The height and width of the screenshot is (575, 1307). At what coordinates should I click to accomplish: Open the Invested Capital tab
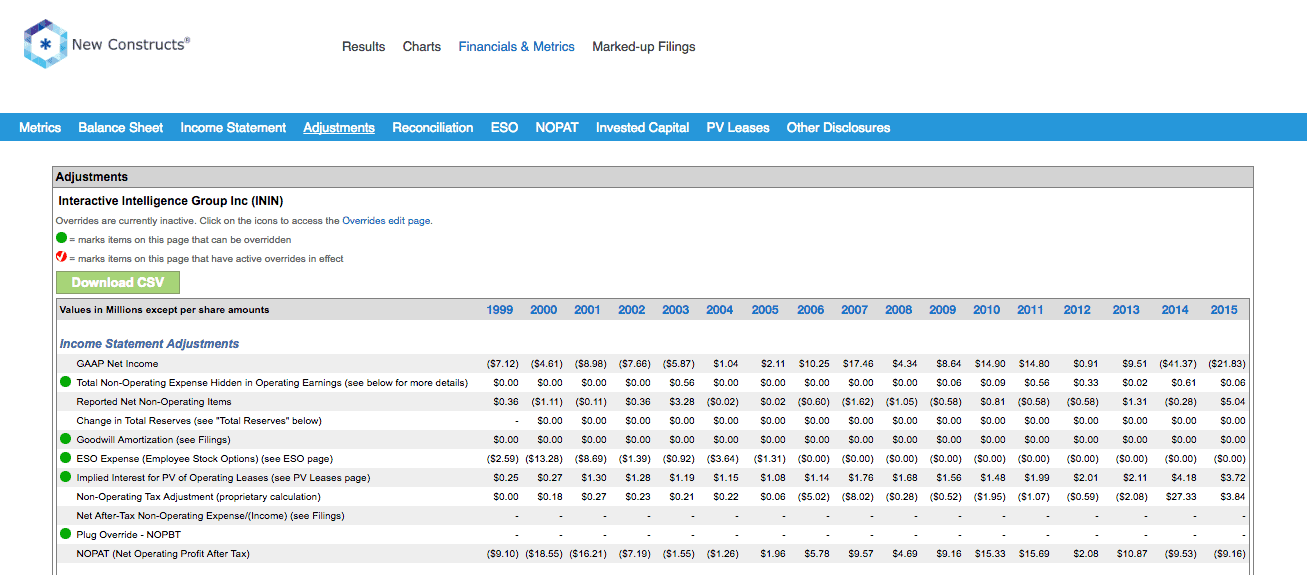point(642,127)
